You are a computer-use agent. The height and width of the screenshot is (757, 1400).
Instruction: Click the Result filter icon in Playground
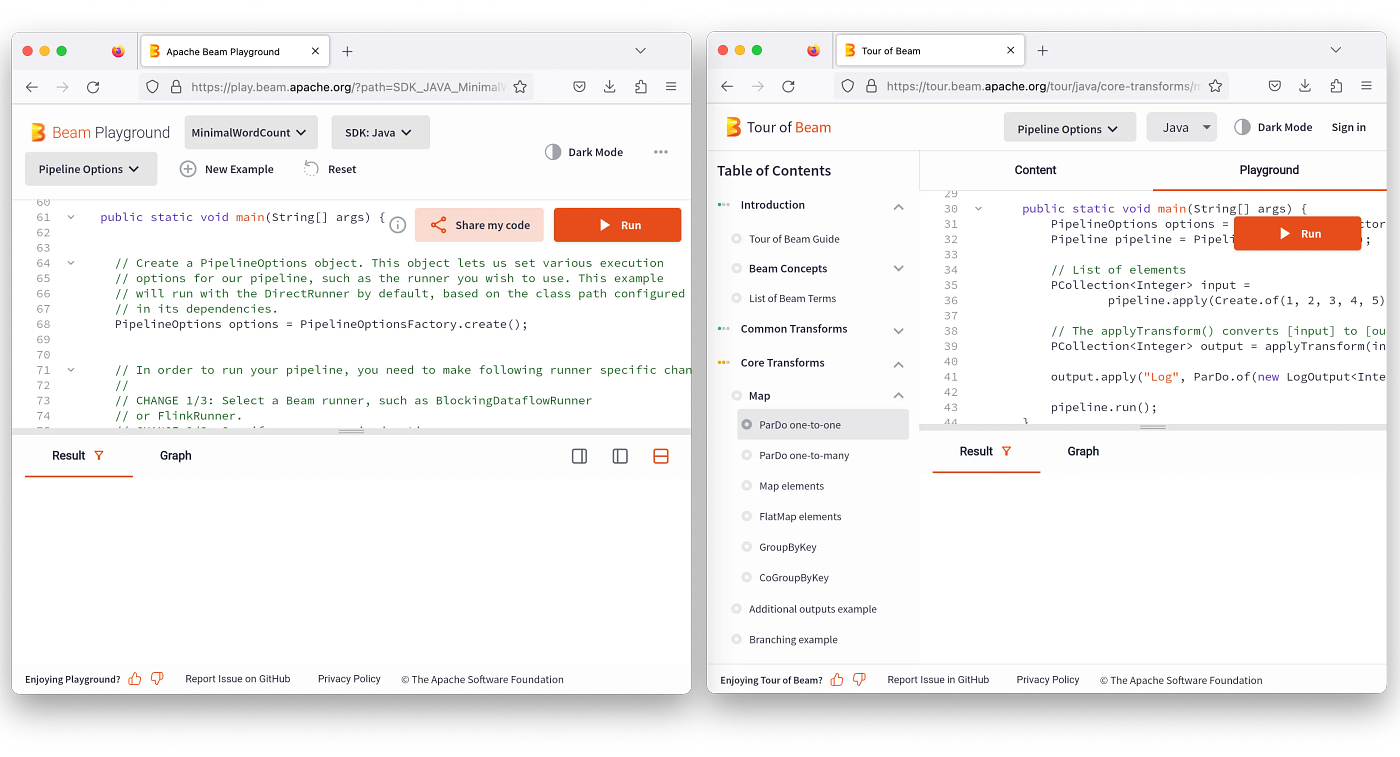point(99,455)
